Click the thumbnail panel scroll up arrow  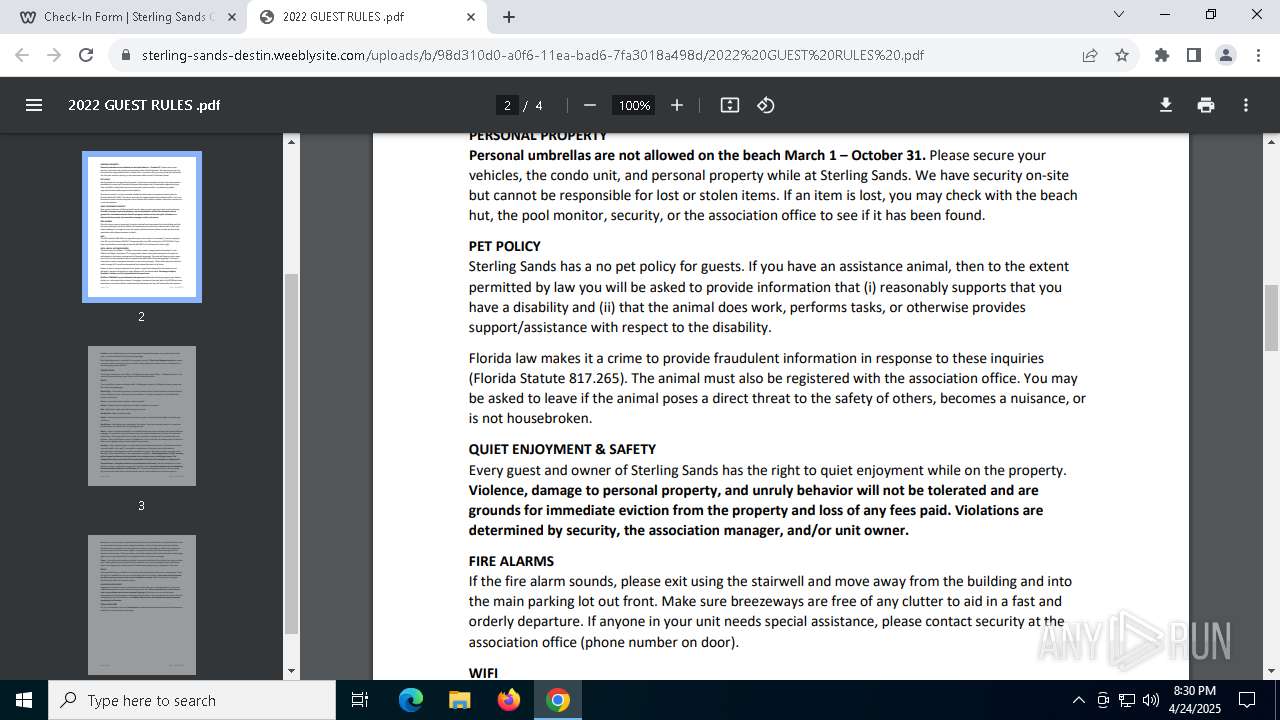pos(291,141)
